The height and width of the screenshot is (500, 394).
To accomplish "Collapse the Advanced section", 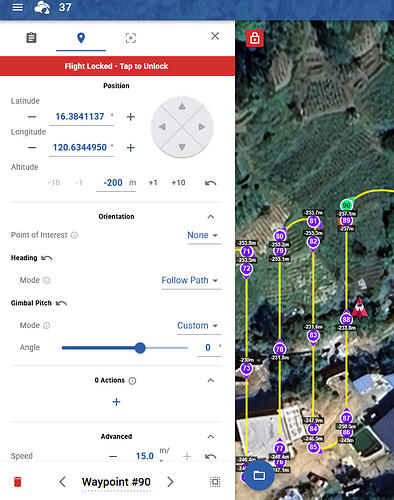I will click(211, 437).
